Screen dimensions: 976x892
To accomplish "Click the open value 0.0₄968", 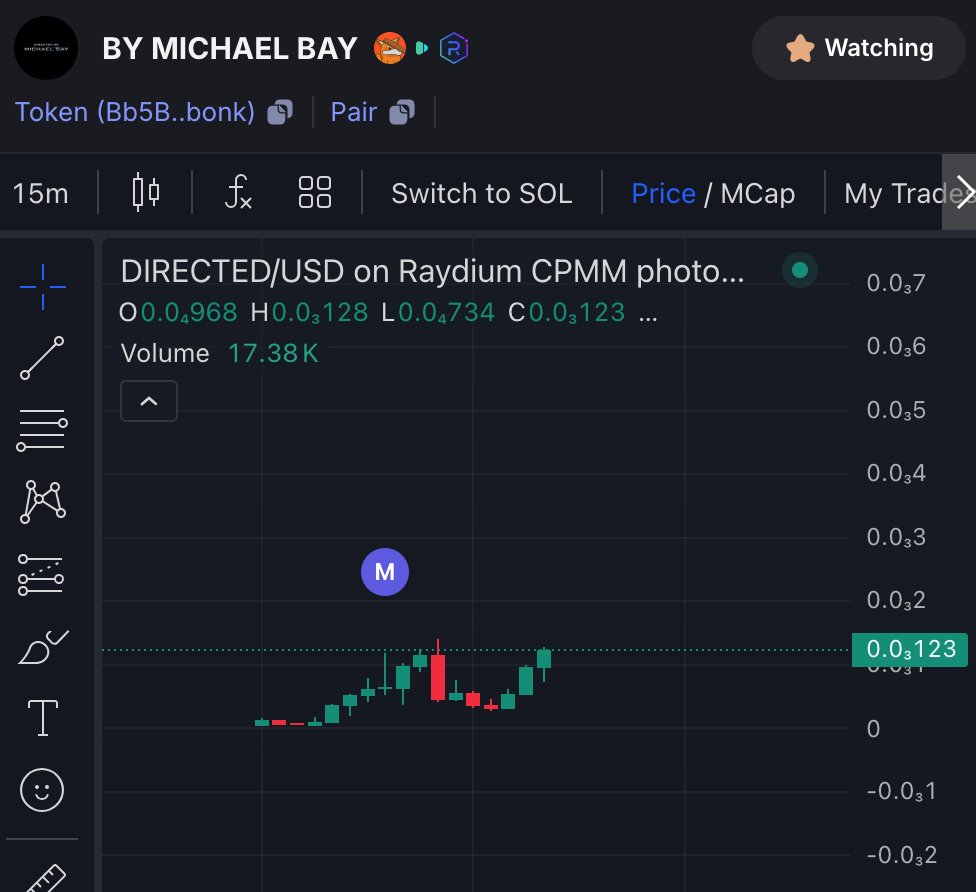I will coord(189,312).
